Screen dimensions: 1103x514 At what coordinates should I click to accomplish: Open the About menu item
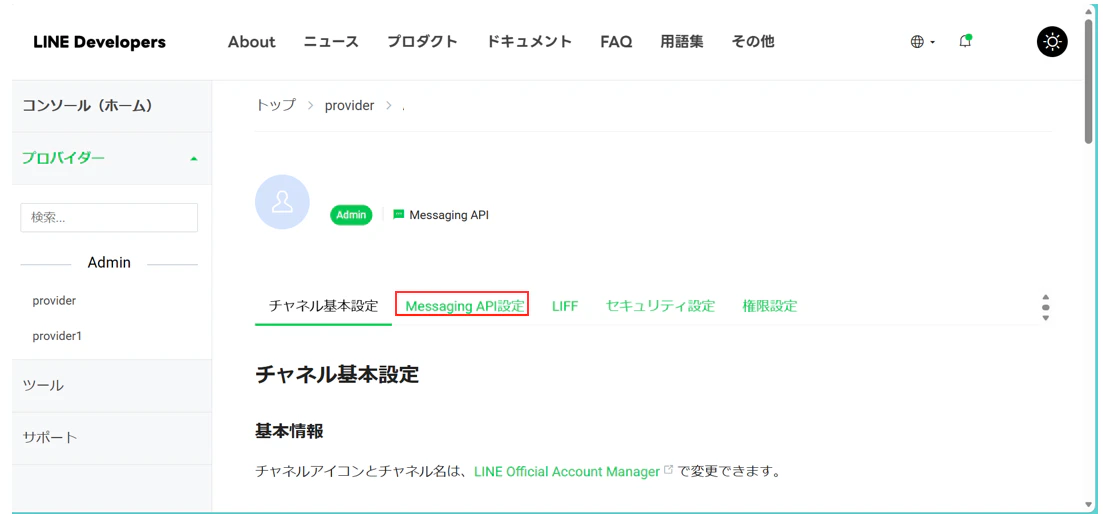(252, 42)
